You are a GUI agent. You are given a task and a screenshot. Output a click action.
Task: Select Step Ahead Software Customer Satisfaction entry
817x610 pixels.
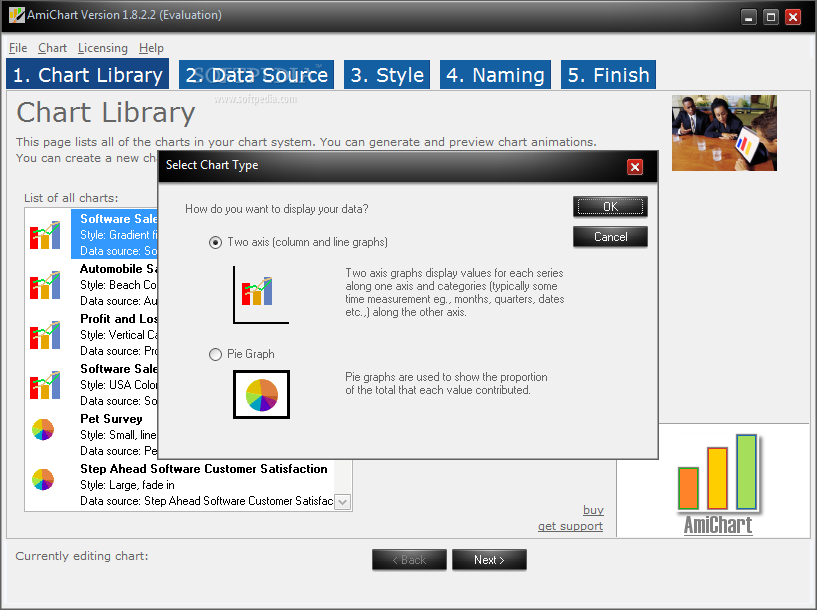tap(180, 484)
